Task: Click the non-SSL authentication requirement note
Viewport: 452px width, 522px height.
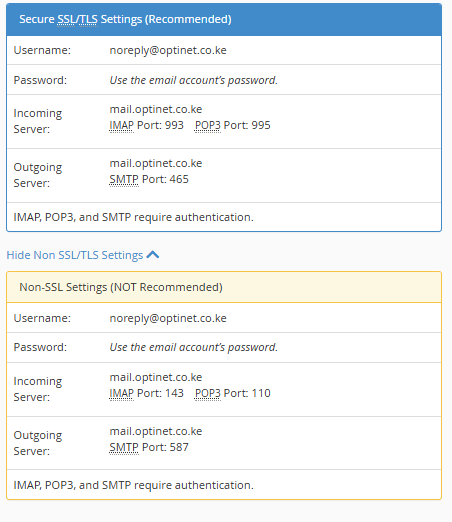Action: click(133, 485)
